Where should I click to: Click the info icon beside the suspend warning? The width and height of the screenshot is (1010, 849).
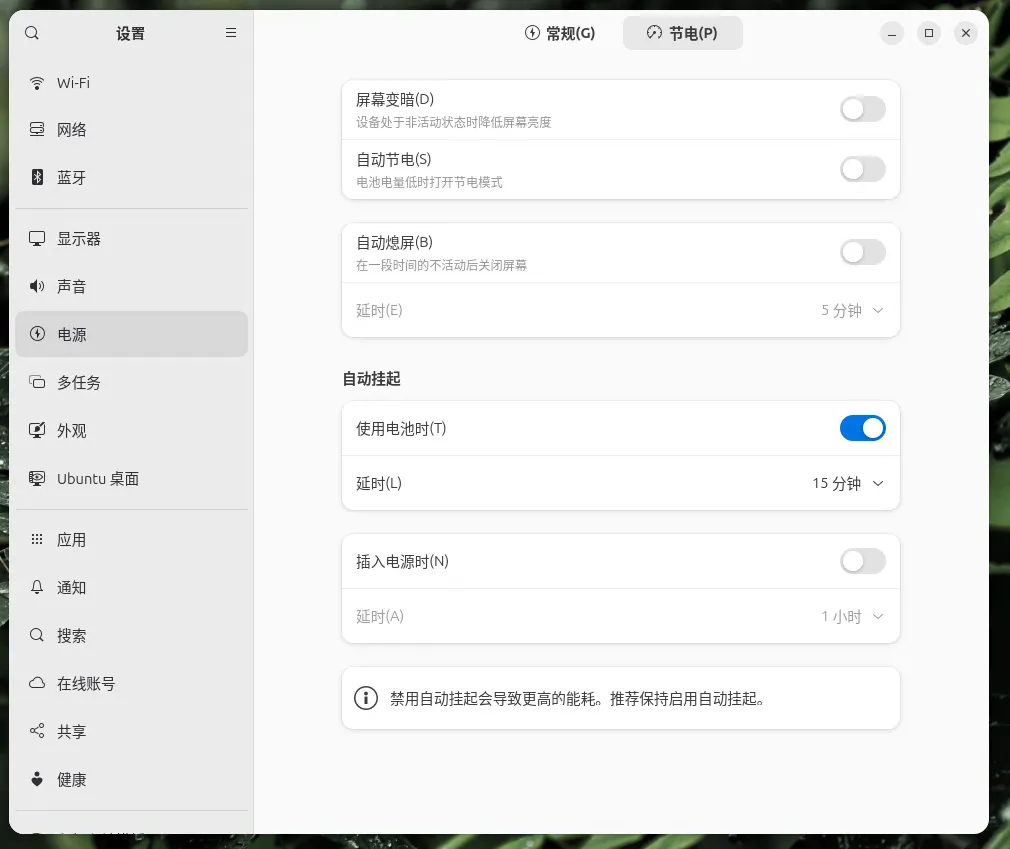366,698
